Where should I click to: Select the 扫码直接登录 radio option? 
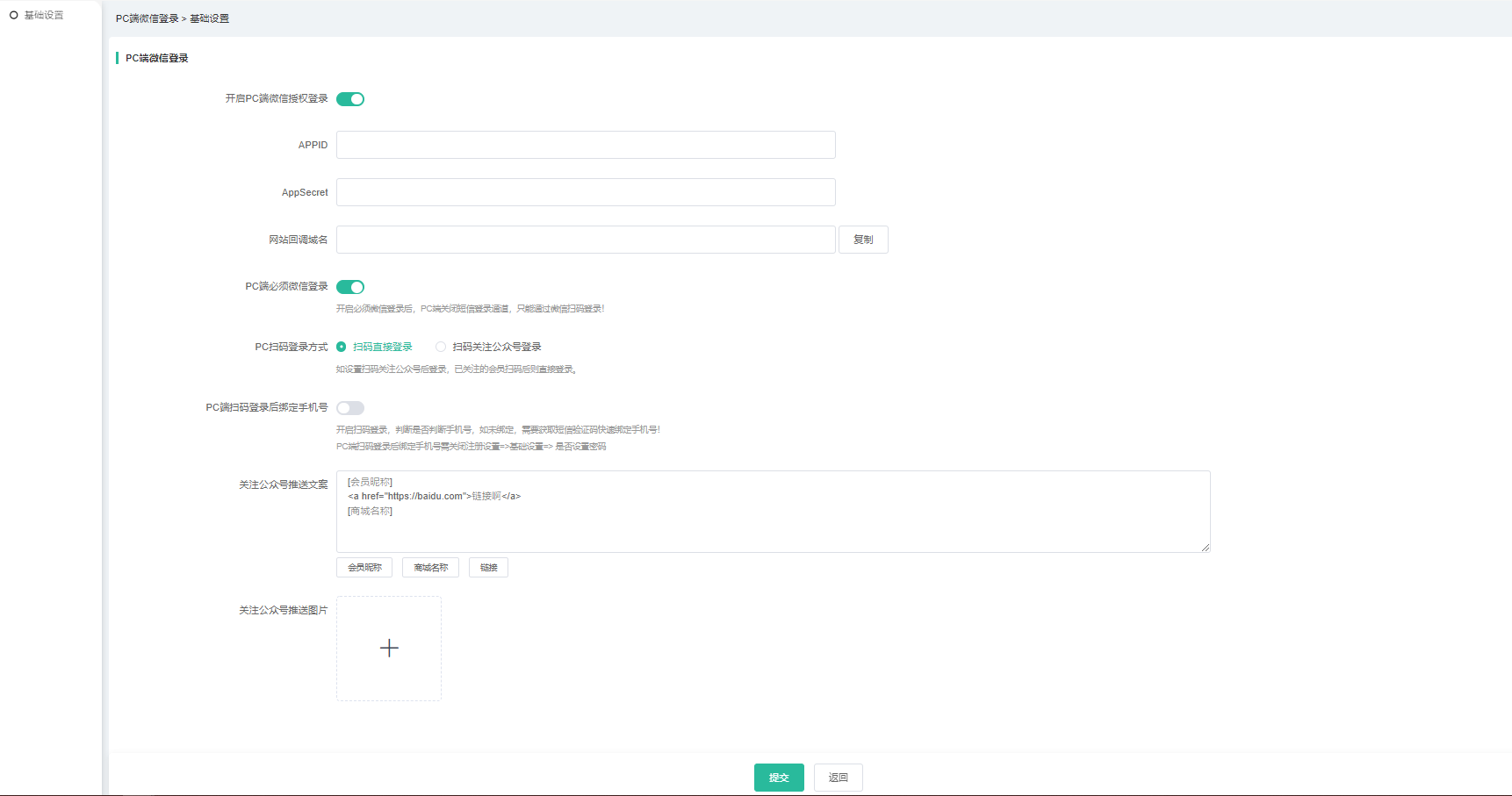tap(342, 347)
